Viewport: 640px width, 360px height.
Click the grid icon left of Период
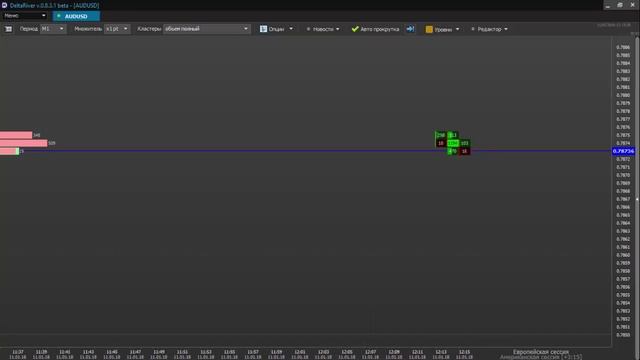[8, 29]
